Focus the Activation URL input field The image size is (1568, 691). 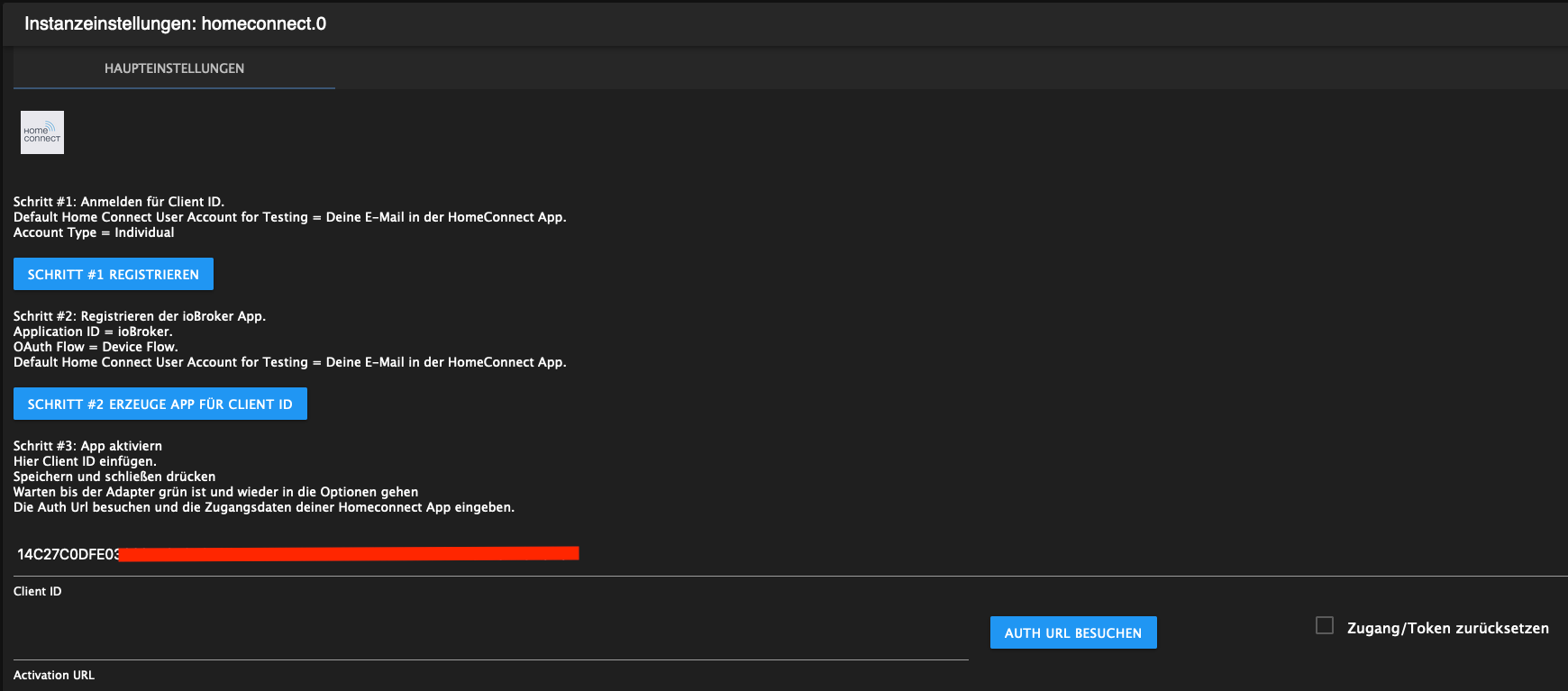pos(491,641)
